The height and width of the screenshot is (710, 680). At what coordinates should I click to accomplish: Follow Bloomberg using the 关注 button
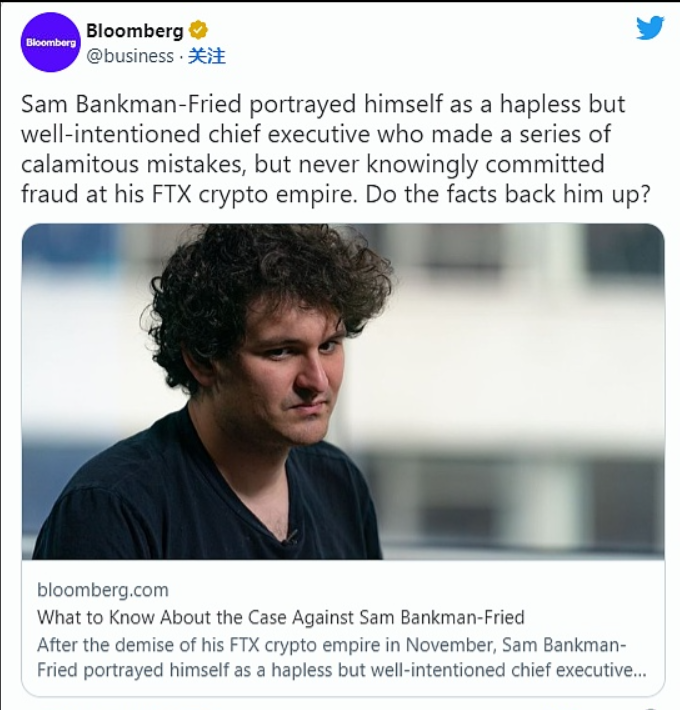point(207,56)
